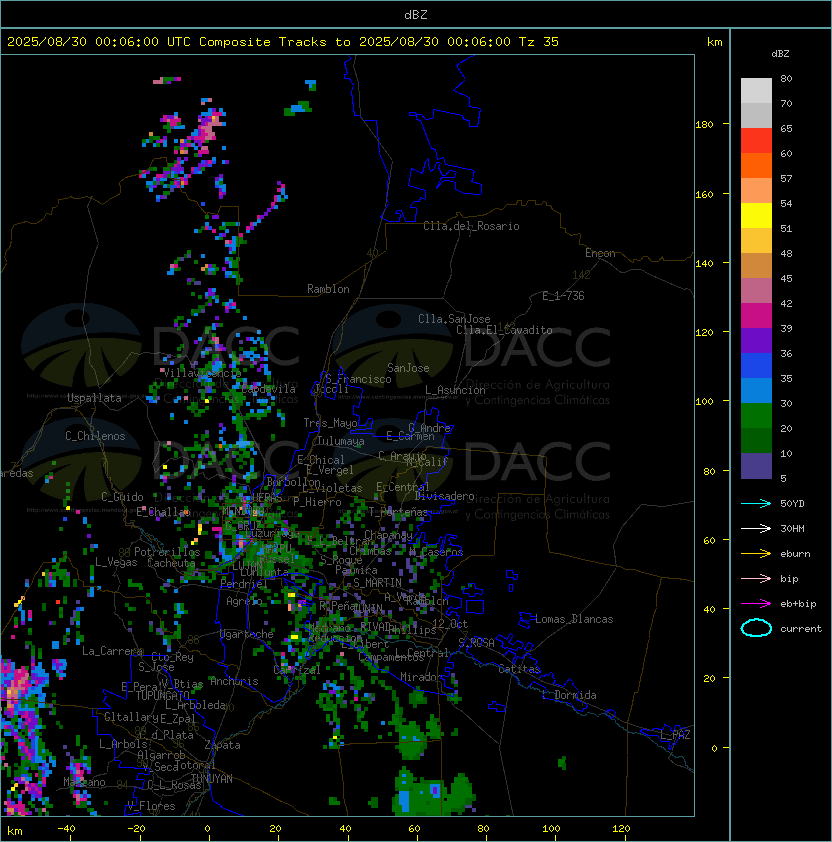Select the red 60-65 dBZ color swatch
Viewport: 832px width, 842px height.
click(756, 141)
